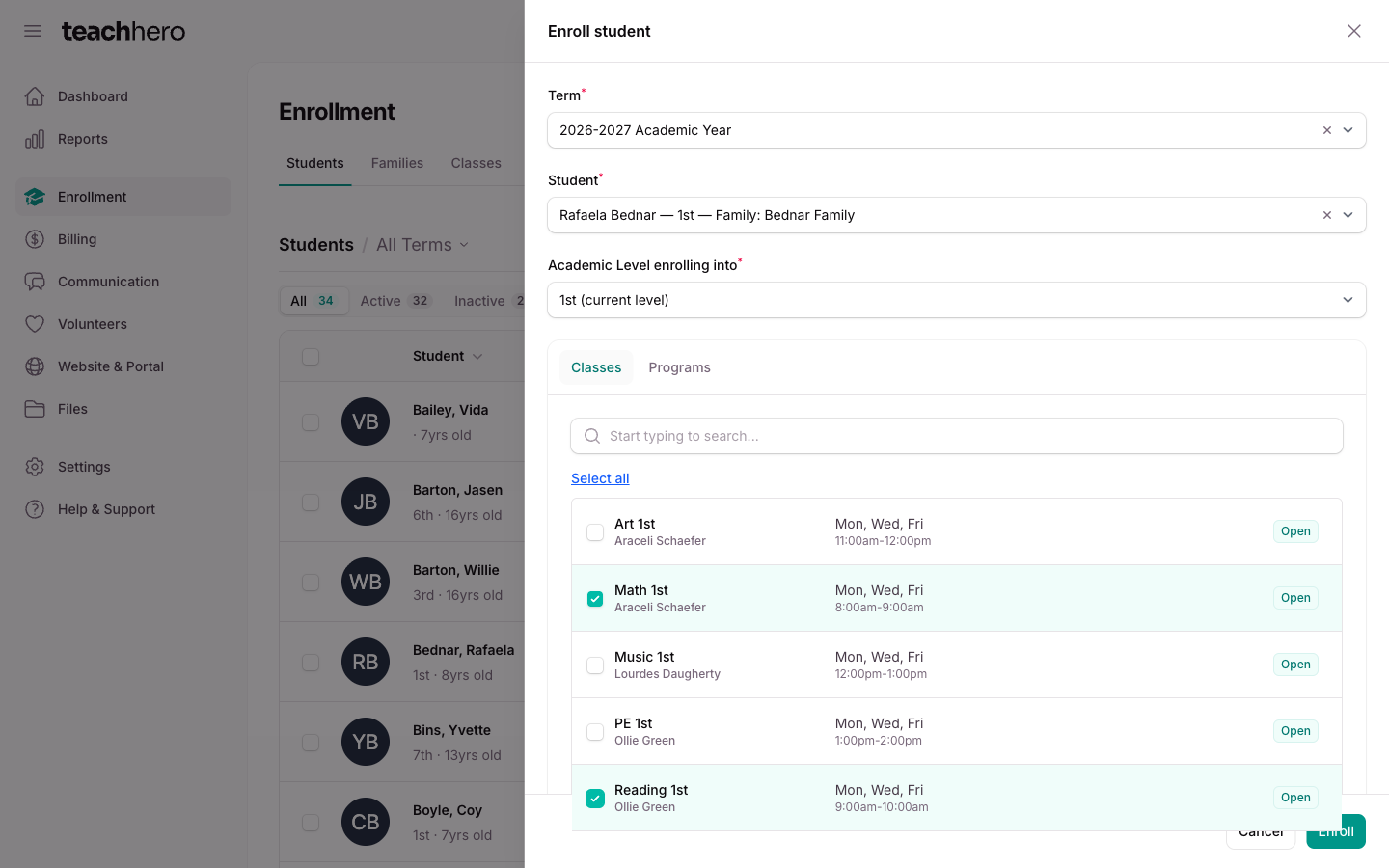Switch to the Classes tab in panel
This screenshot has height=868, width=1389.
coord(596,367)
